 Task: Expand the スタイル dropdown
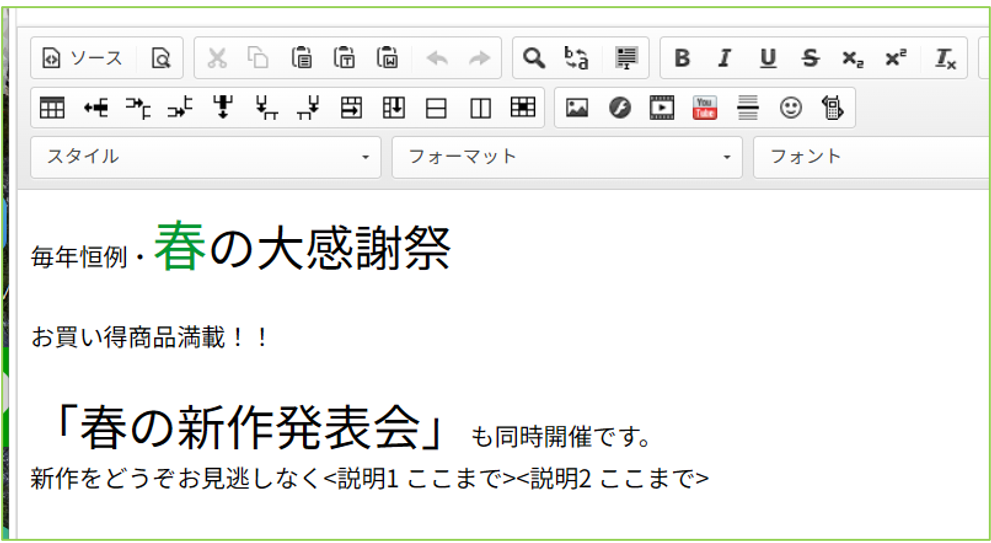[x=206, y=157]
